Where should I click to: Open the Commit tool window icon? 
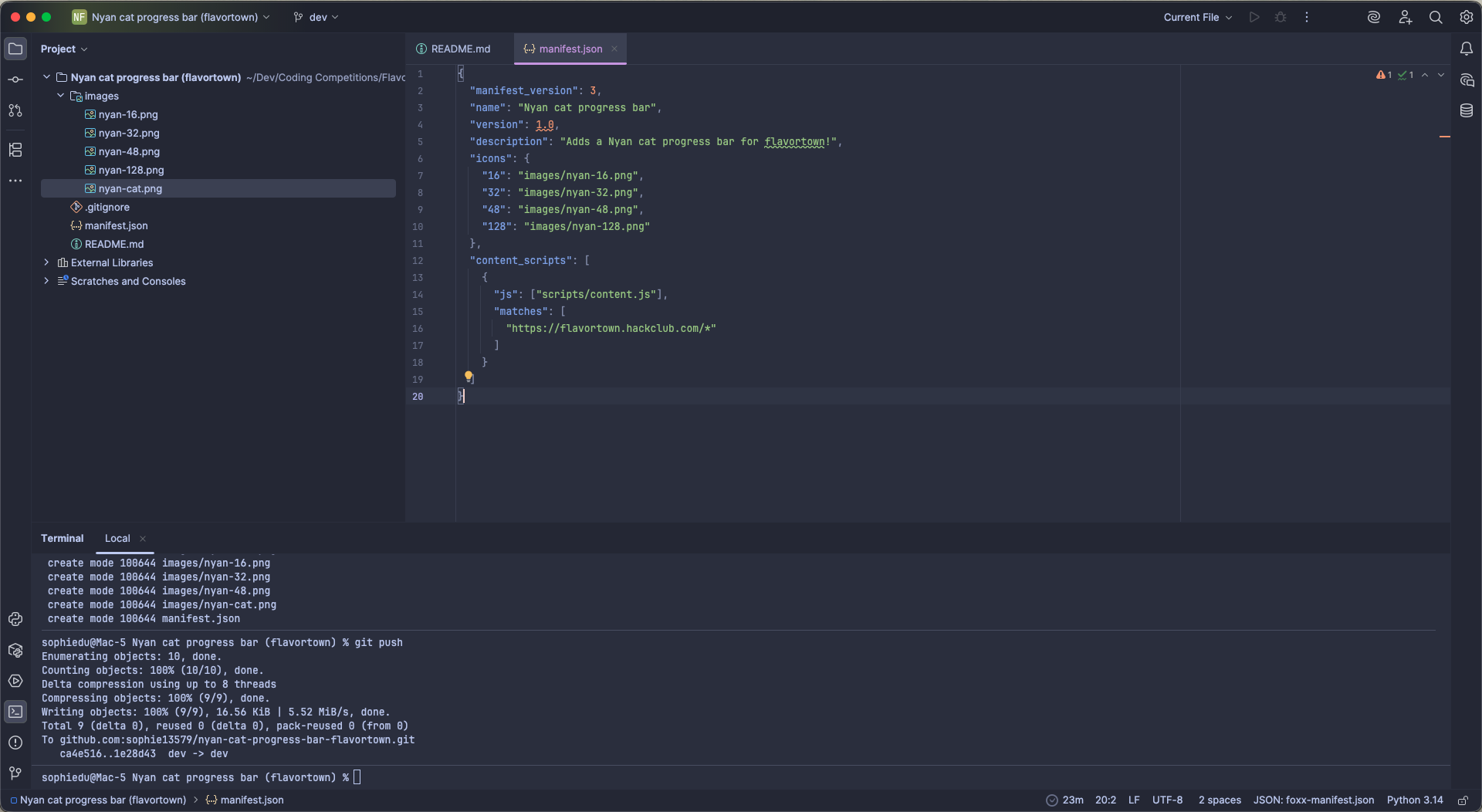[x=15, y=80]
